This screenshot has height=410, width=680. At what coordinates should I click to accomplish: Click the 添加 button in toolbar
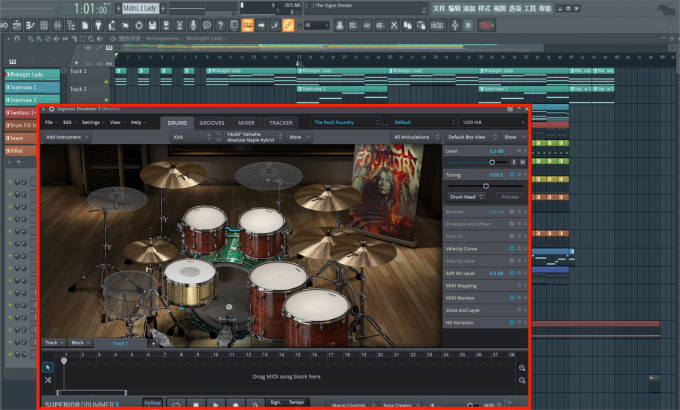click(x=436, y=26)
